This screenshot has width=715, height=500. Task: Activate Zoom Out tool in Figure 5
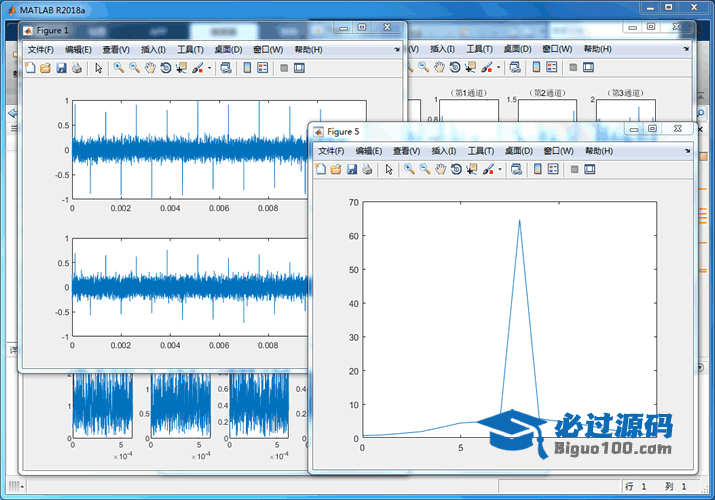[425, 170]
